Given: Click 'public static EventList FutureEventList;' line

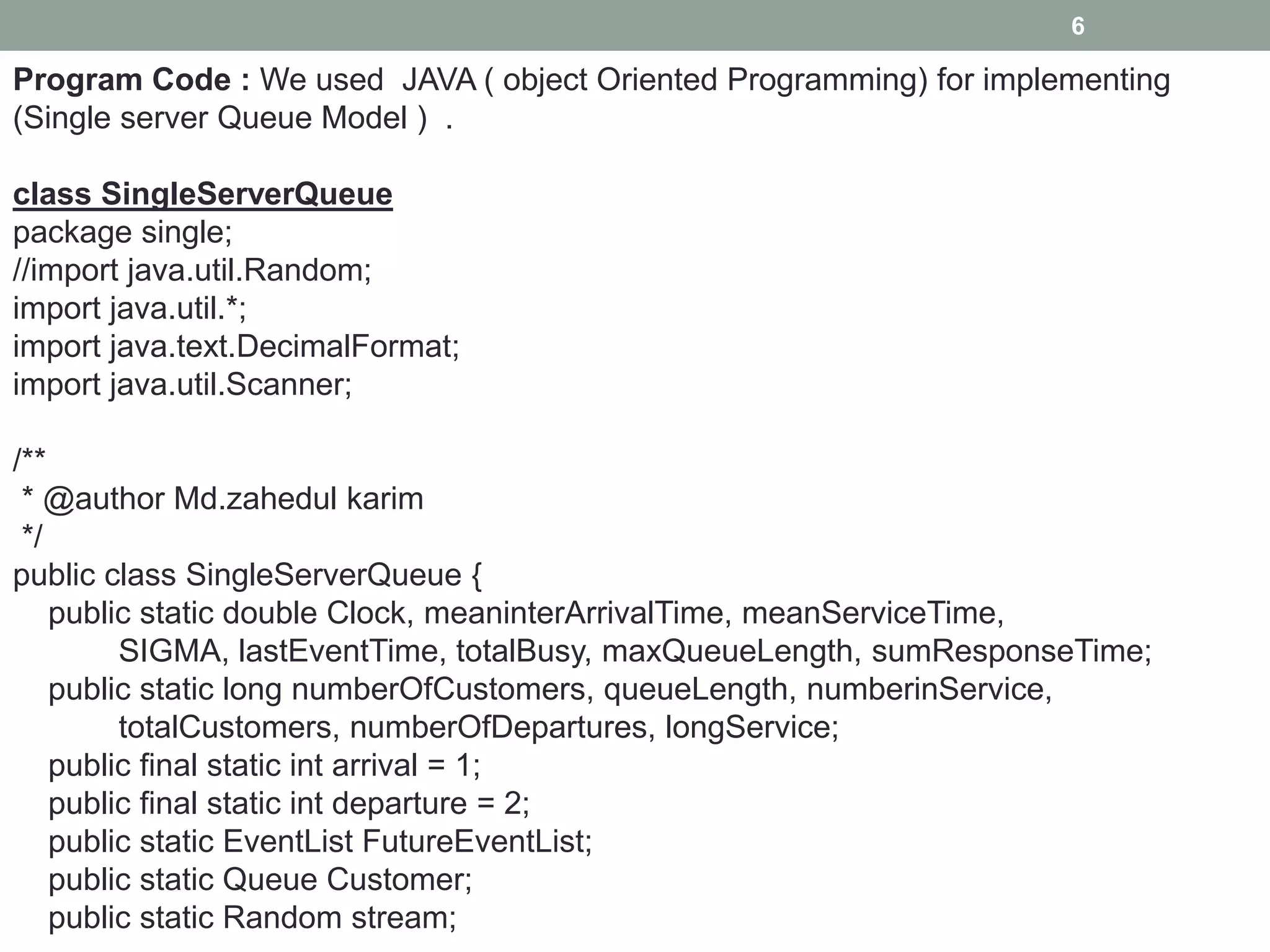Looking at the screenshot, I should pyautogui.click(x=320, y=842).
